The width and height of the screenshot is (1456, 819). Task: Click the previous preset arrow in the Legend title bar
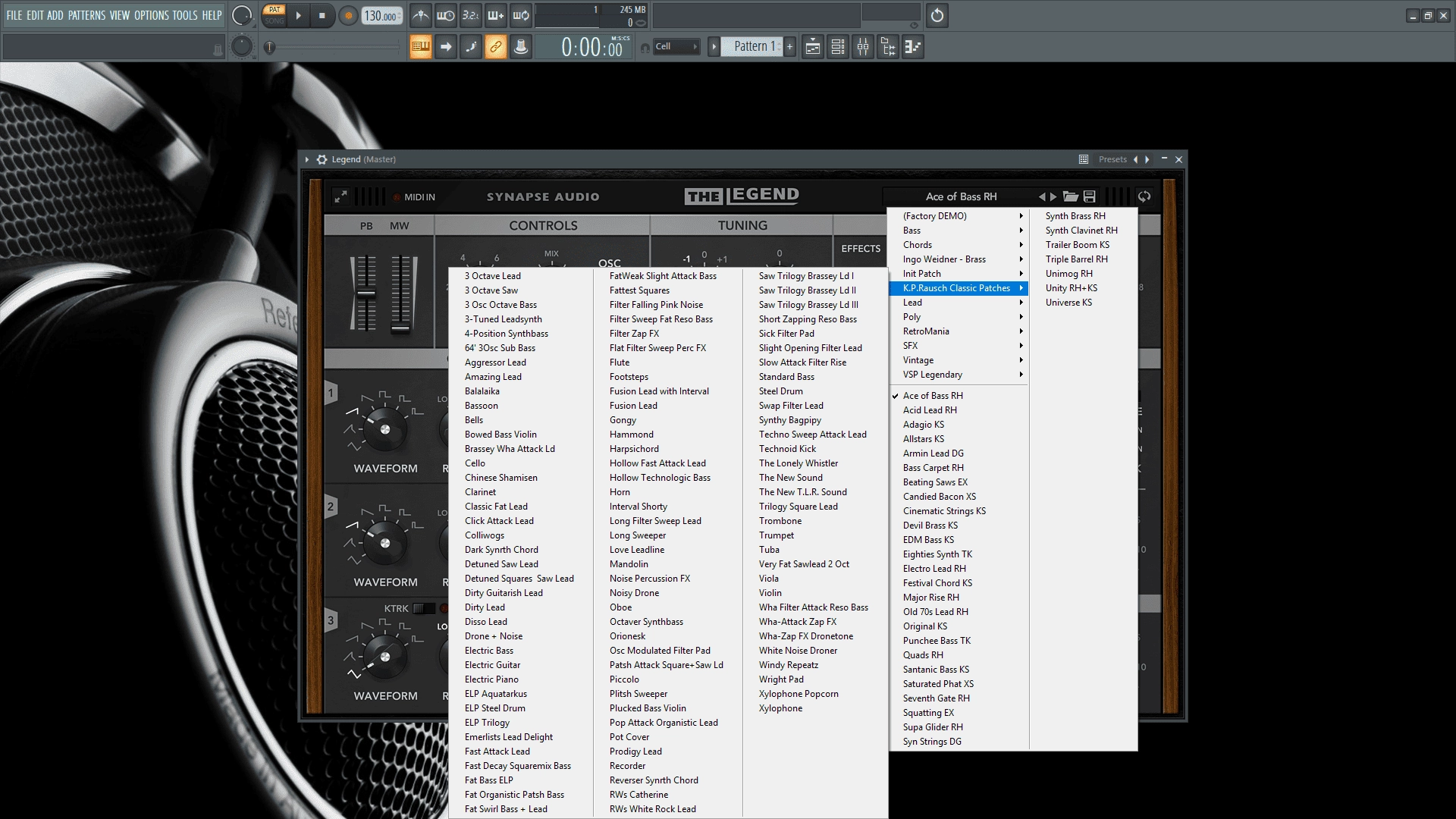pyautogui.click(x=1135, y=159)
